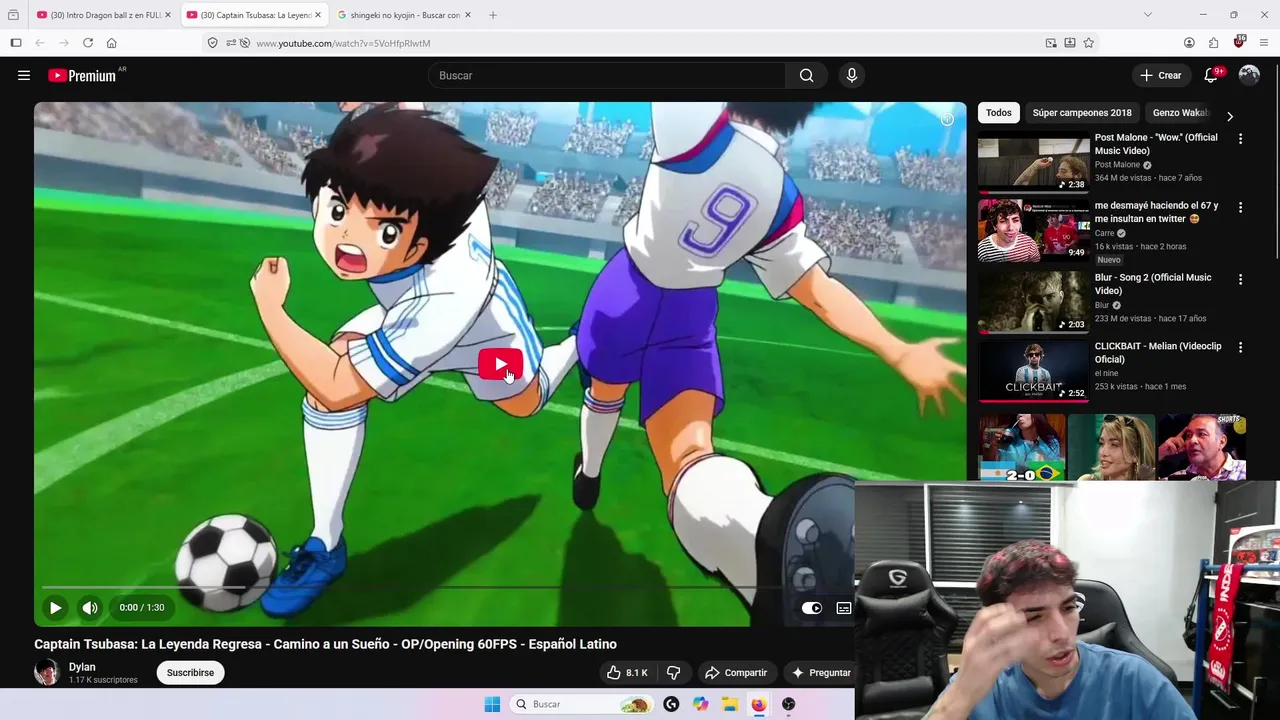
Task: Open the account avatar menu
Action: (1249, 75)
